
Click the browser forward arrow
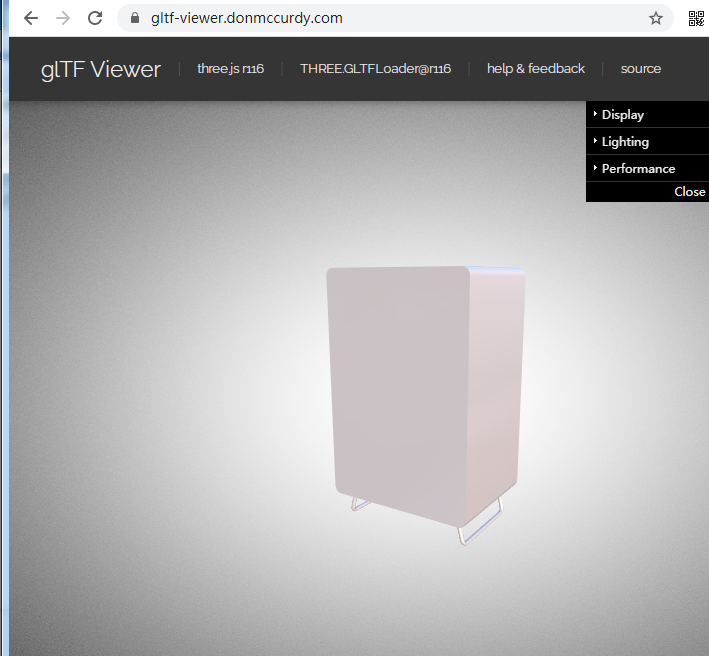tap(63, 18)
